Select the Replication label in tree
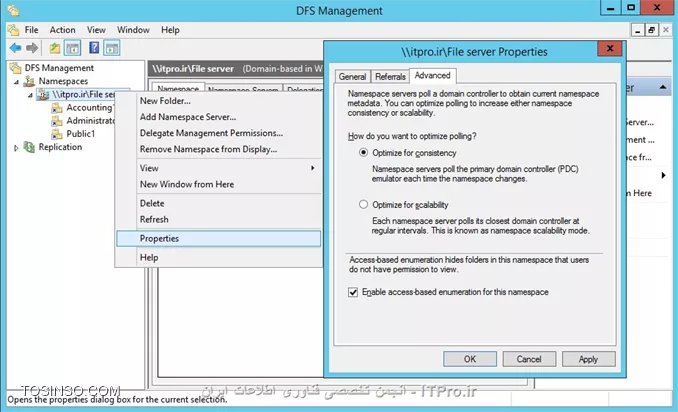678x412 pixels. point(60,147)
